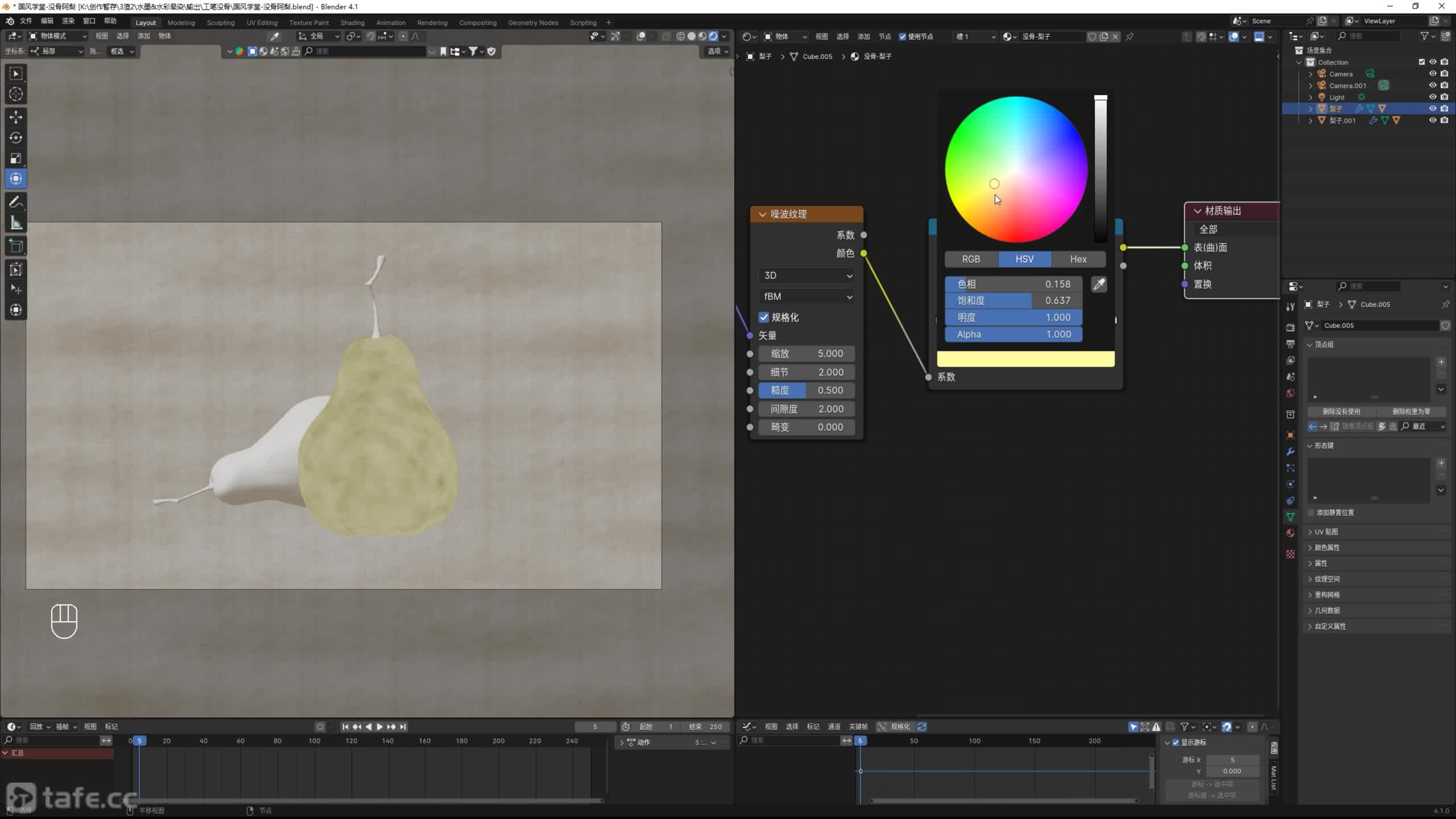Uncheck the 使用节点 checkbox
The width and height of the screenshot is (1456, 819).
[903, 36]
